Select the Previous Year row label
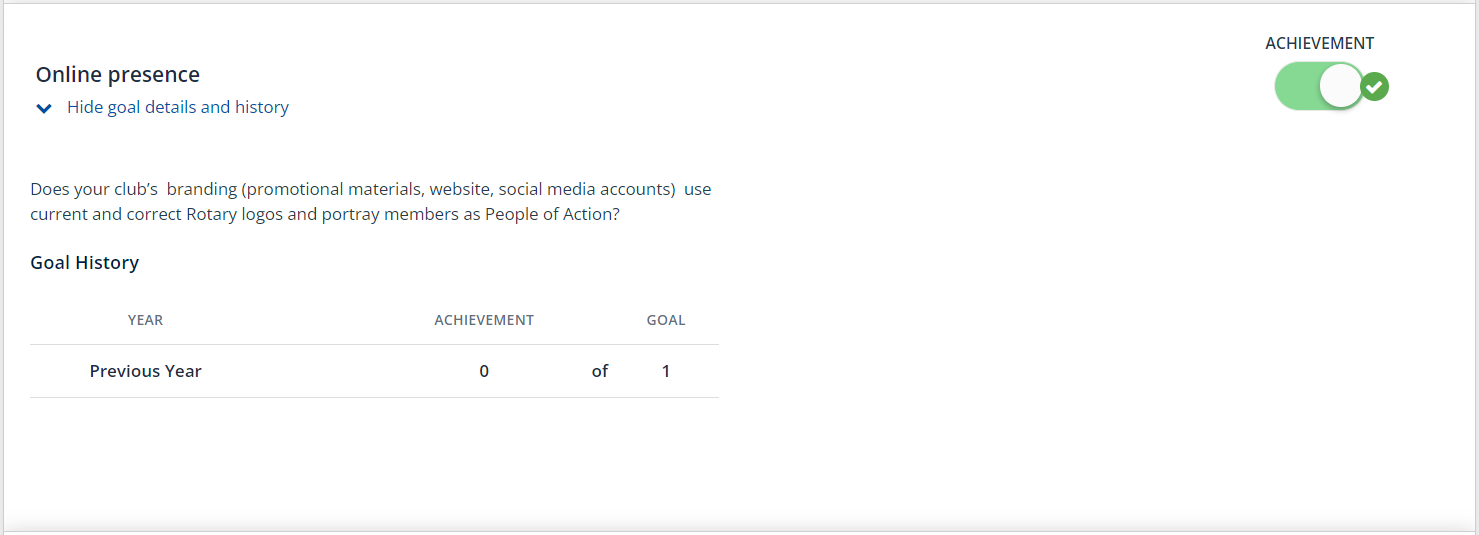The height and width of the screenshot is (535, 1479). (146, 371)
